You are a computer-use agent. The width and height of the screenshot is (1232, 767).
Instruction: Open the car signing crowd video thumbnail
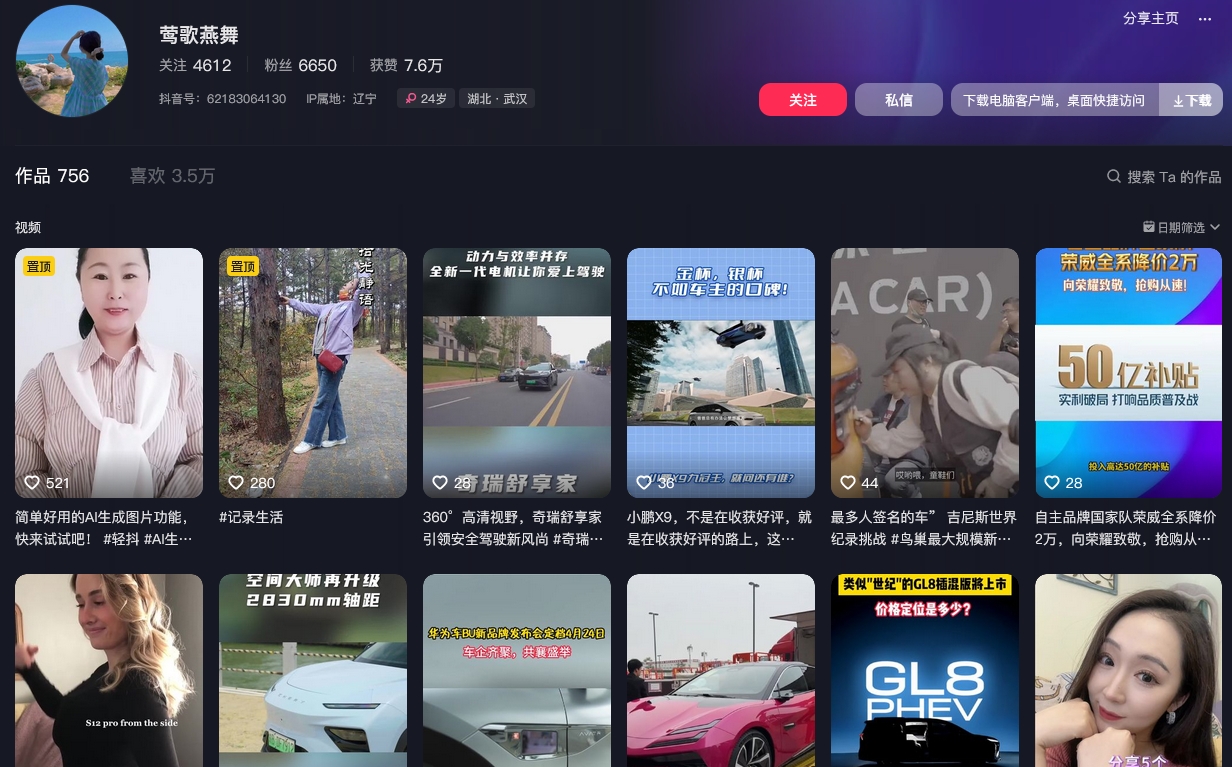click(x=925, y=373)
